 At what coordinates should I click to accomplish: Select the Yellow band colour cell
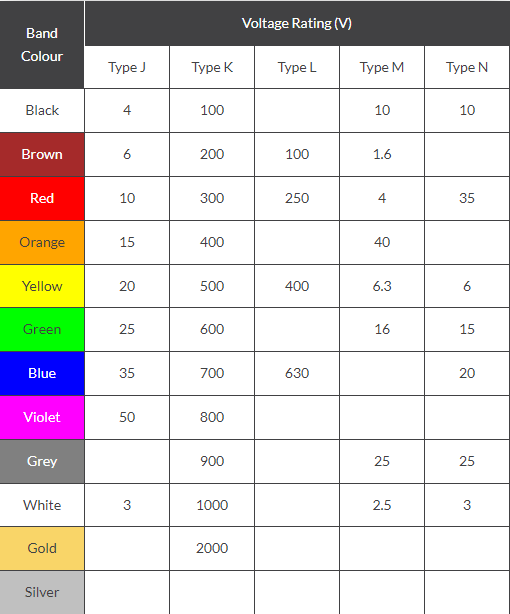coord(42,286)
